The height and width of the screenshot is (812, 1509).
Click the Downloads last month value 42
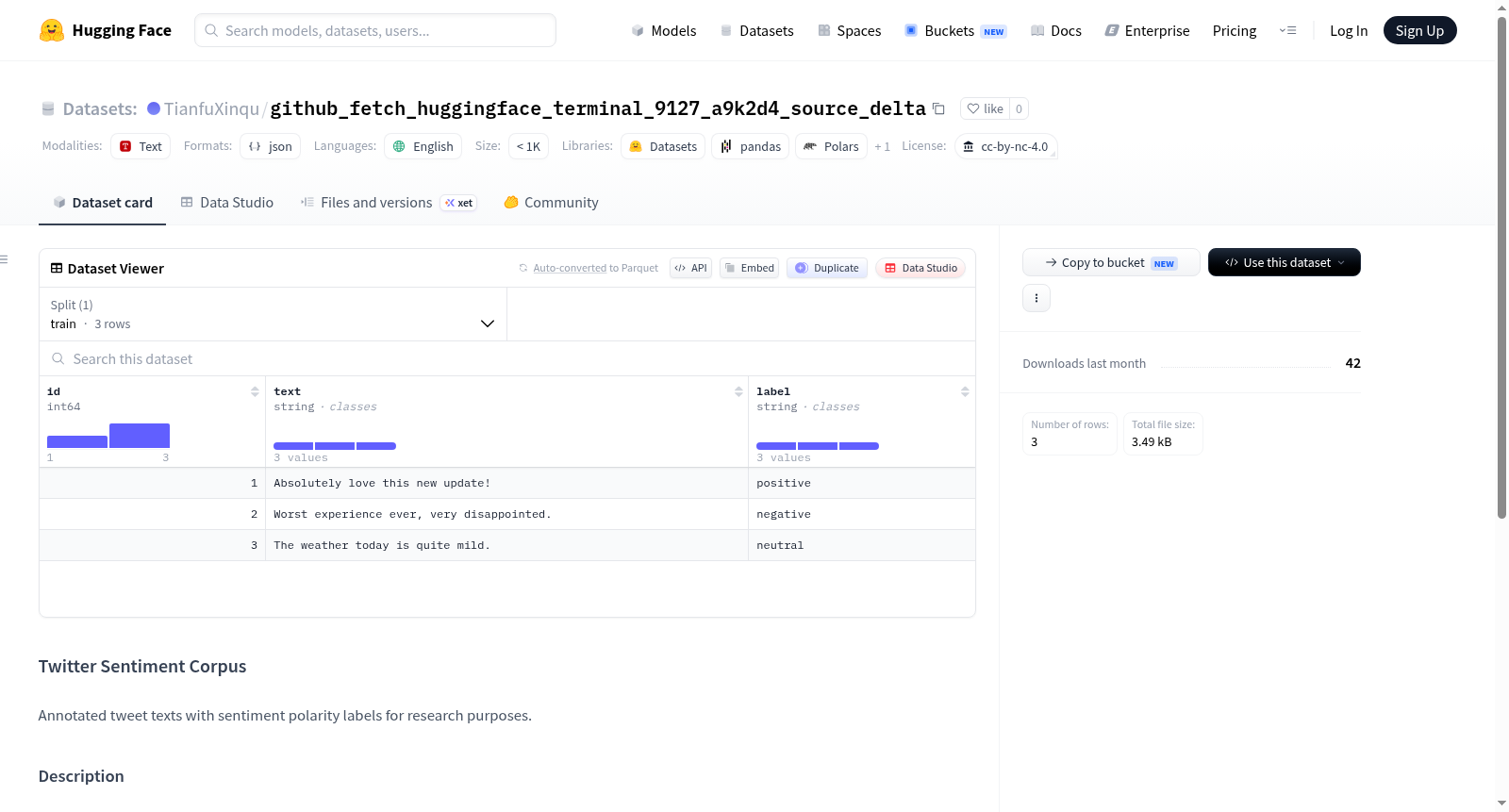tap(1352, 363)
